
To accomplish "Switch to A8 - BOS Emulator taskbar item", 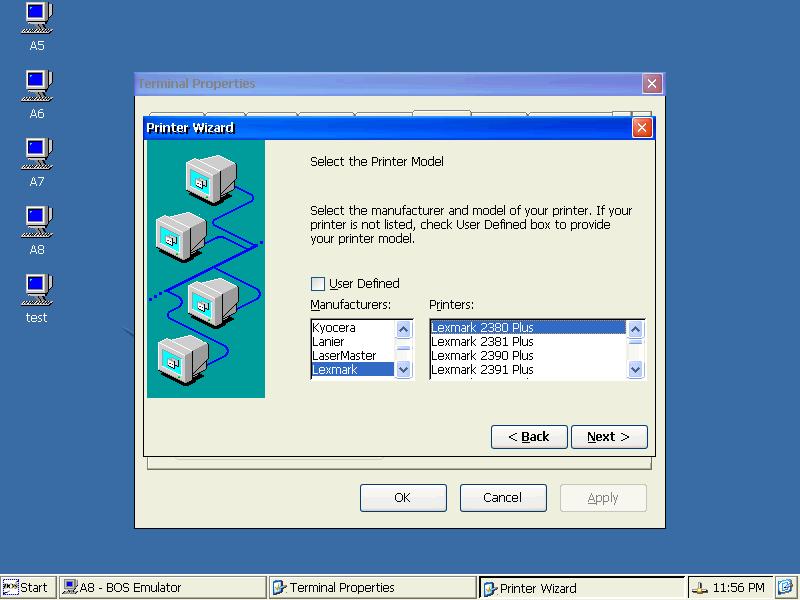I will pyautogui.click(x=163, y=588).
